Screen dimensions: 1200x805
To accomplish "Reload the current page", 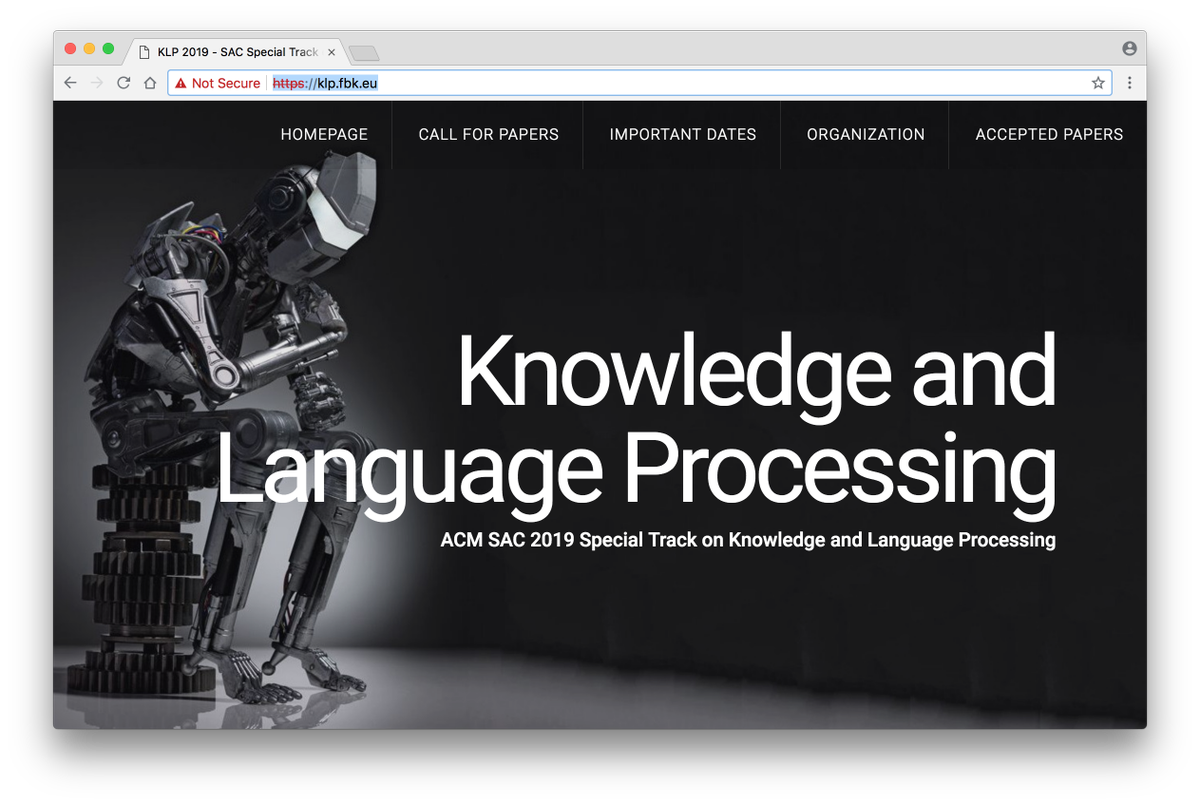I will click(x=124, y=83).
